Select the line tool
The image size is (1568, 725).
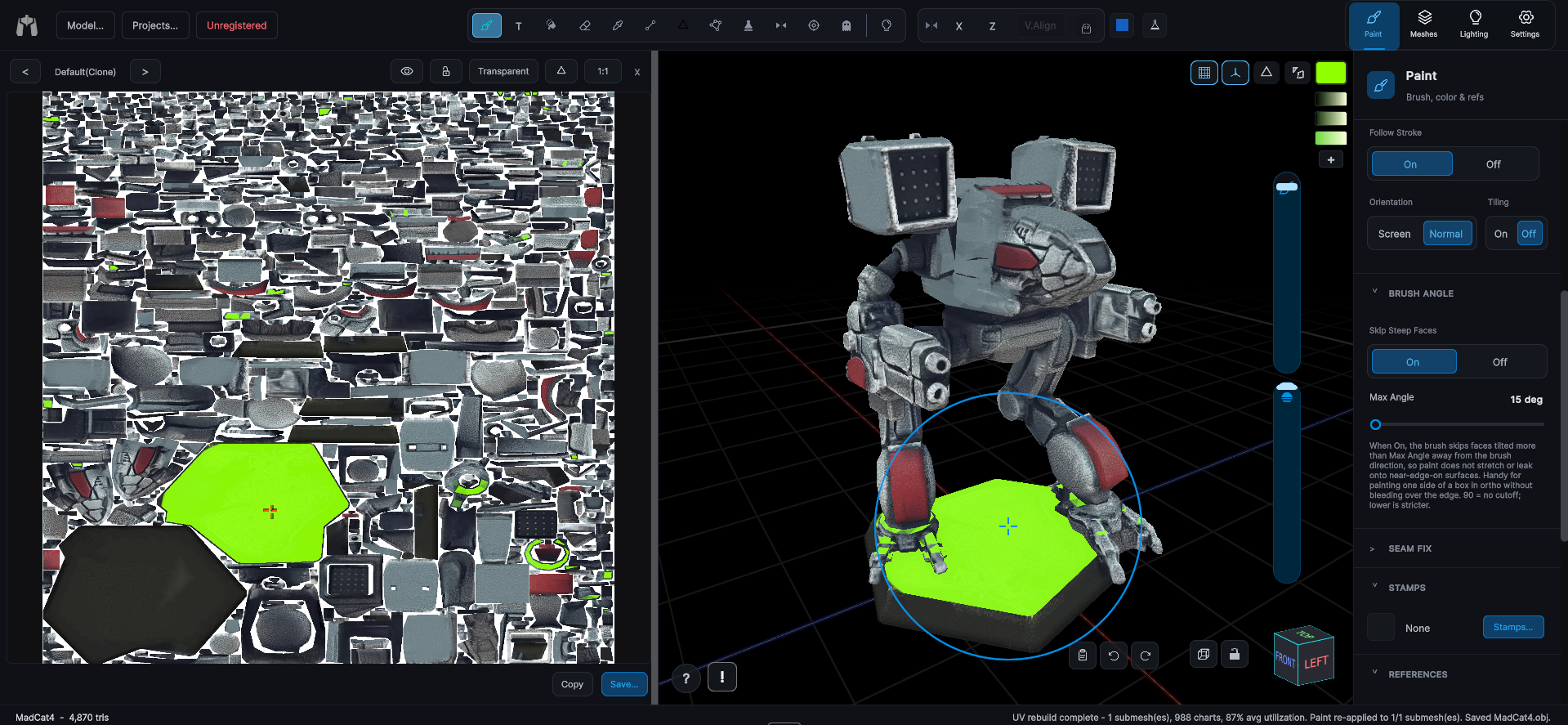650,25
